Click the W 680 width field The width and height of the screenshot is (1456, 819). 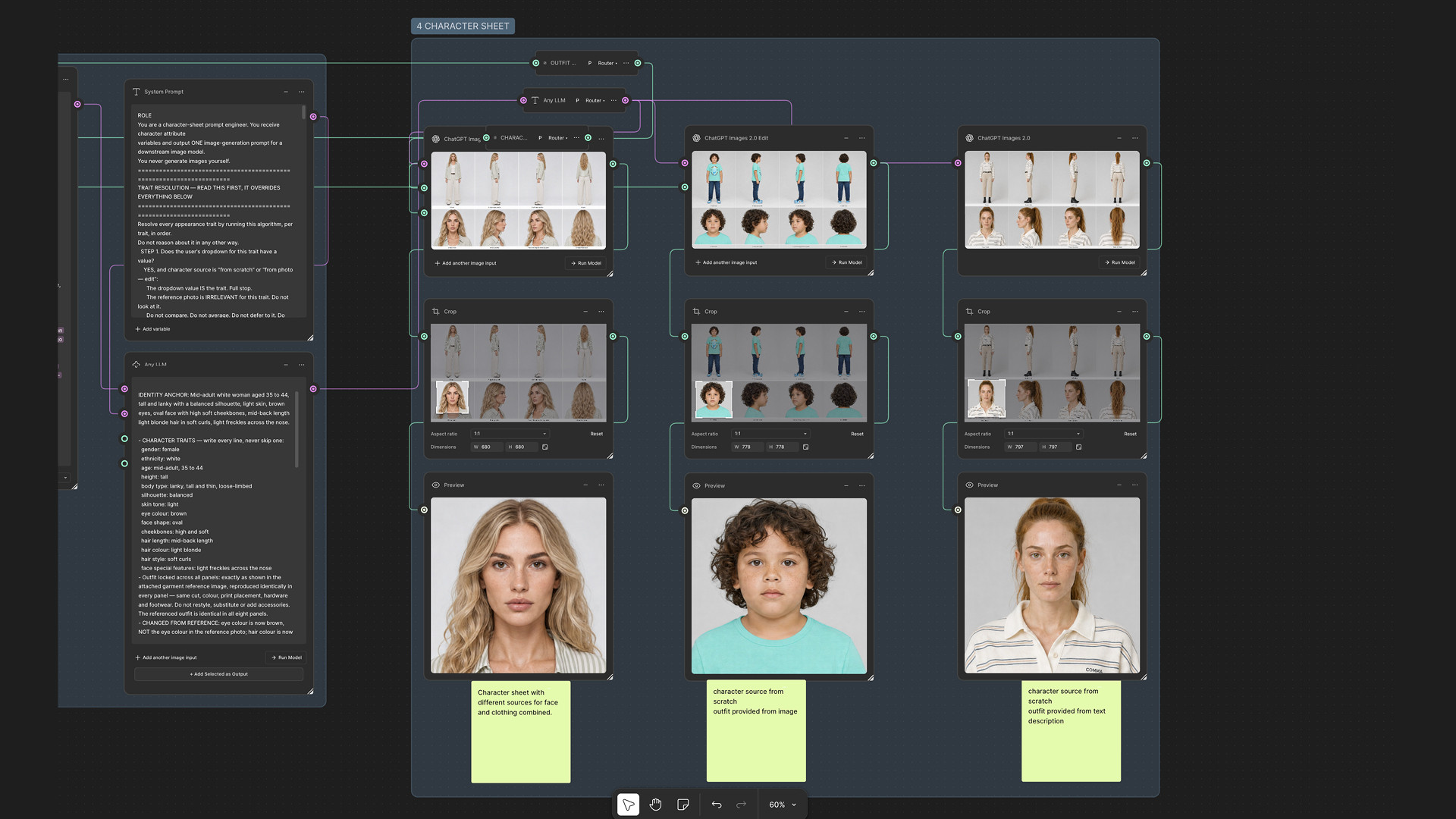tap(487, 447)
